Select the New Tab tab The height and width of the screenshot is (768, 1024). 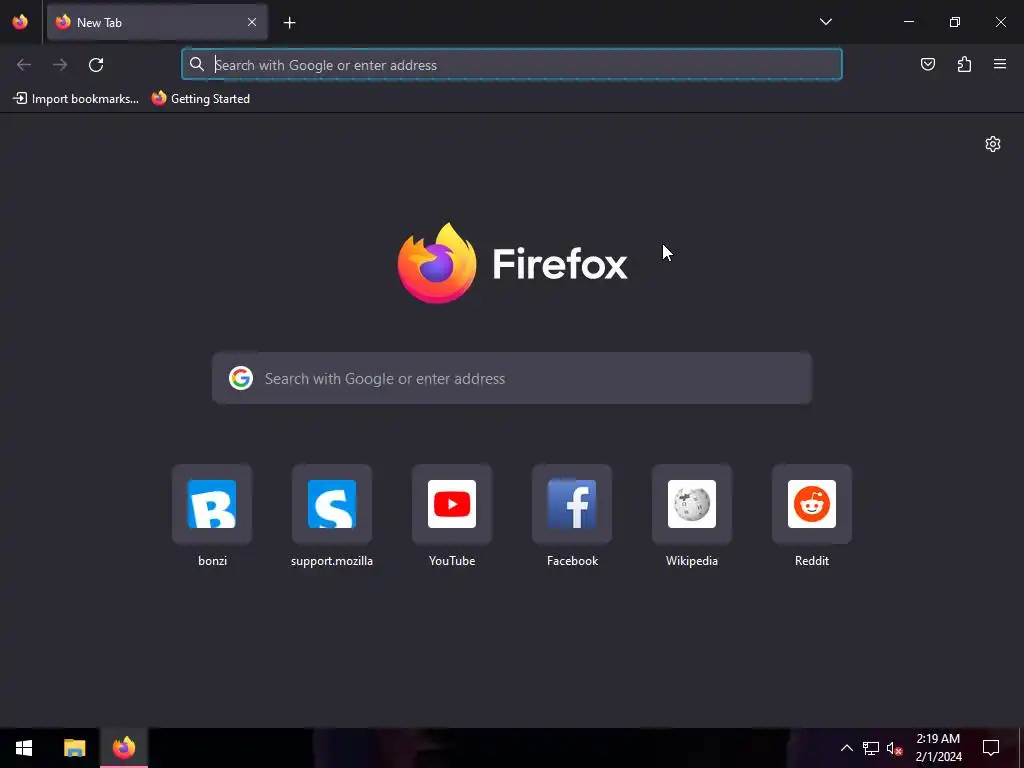click(x=157, y=22)
